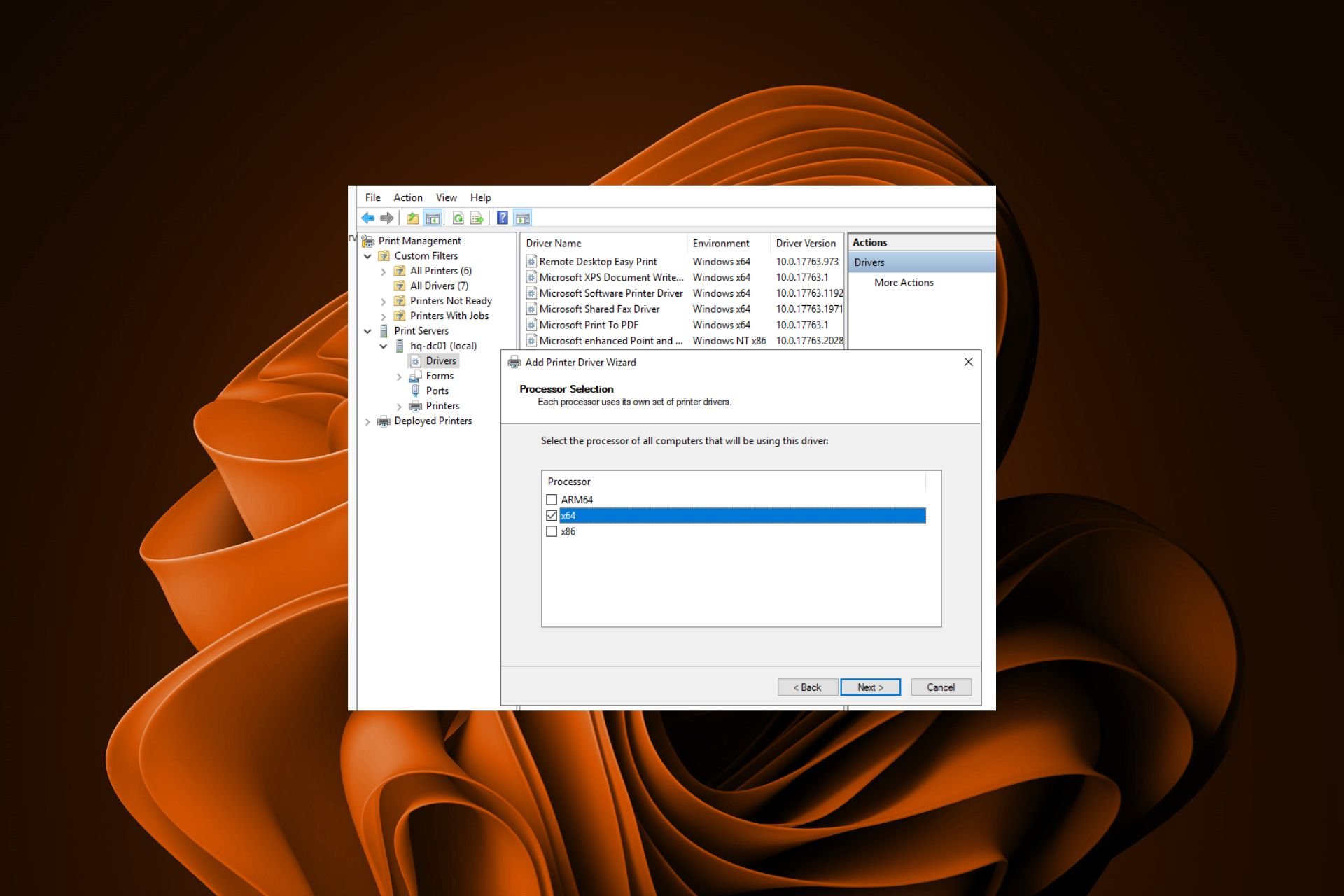Collapse the Custom Filters tree node

pyautogui.click(x=367, y=256)
